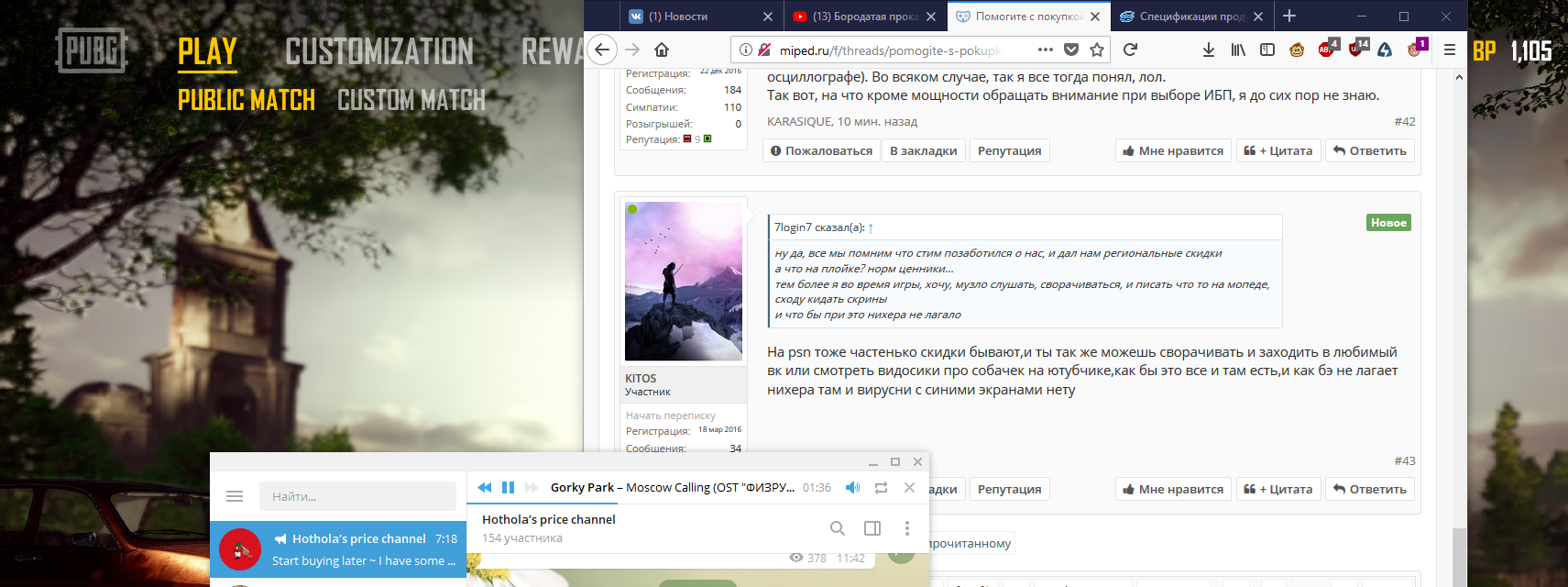Image resolution: width=1568 pixels, height=587 pixels.
Task: Open Hothola's price channel chat
Action: [x=338, y=548]
